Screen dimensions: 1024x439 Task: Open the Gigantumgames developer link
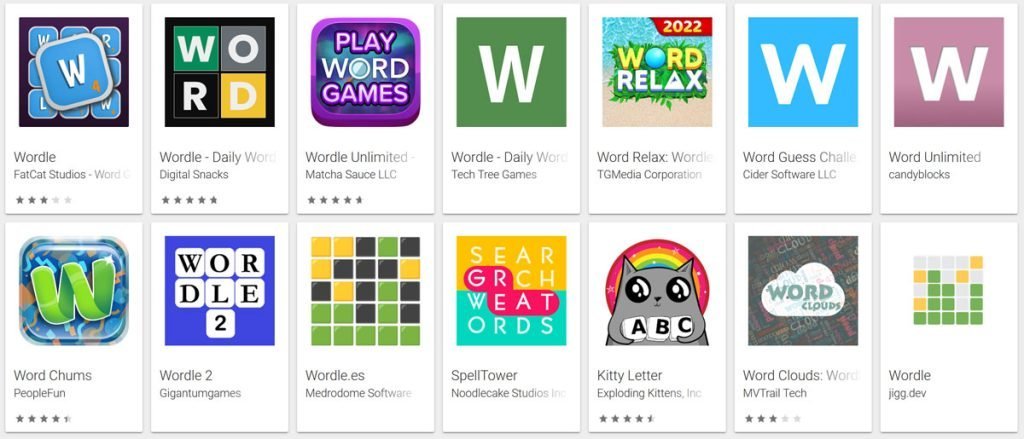[200, 393]
